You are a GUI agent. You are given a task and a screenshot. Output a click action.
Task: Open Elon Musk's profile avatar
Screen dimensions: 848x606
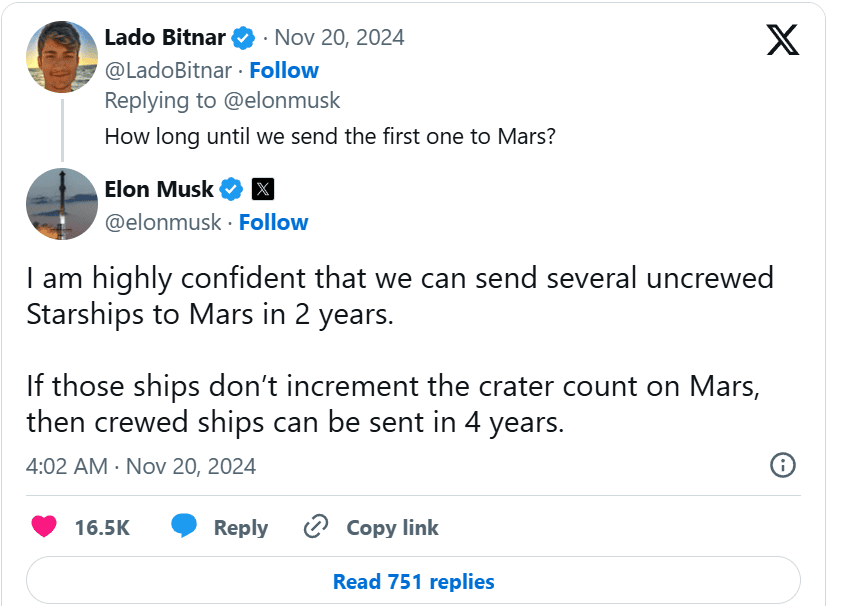pos(60,204)
